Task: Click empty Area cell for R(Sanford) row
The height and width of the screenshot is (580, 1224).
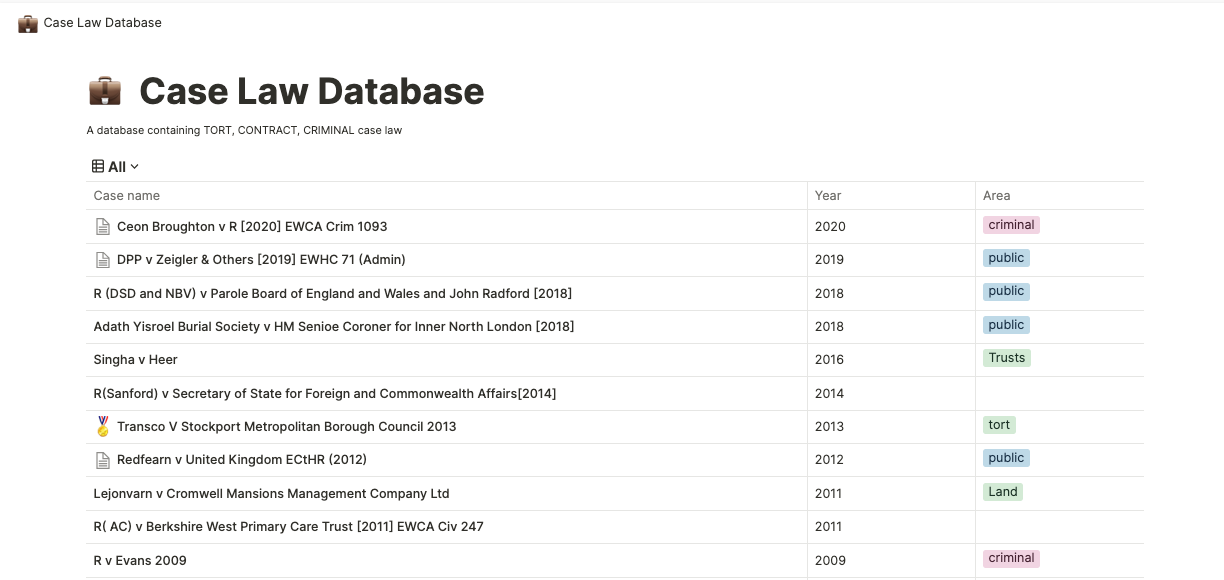Action: click(x=1059, y=393)
